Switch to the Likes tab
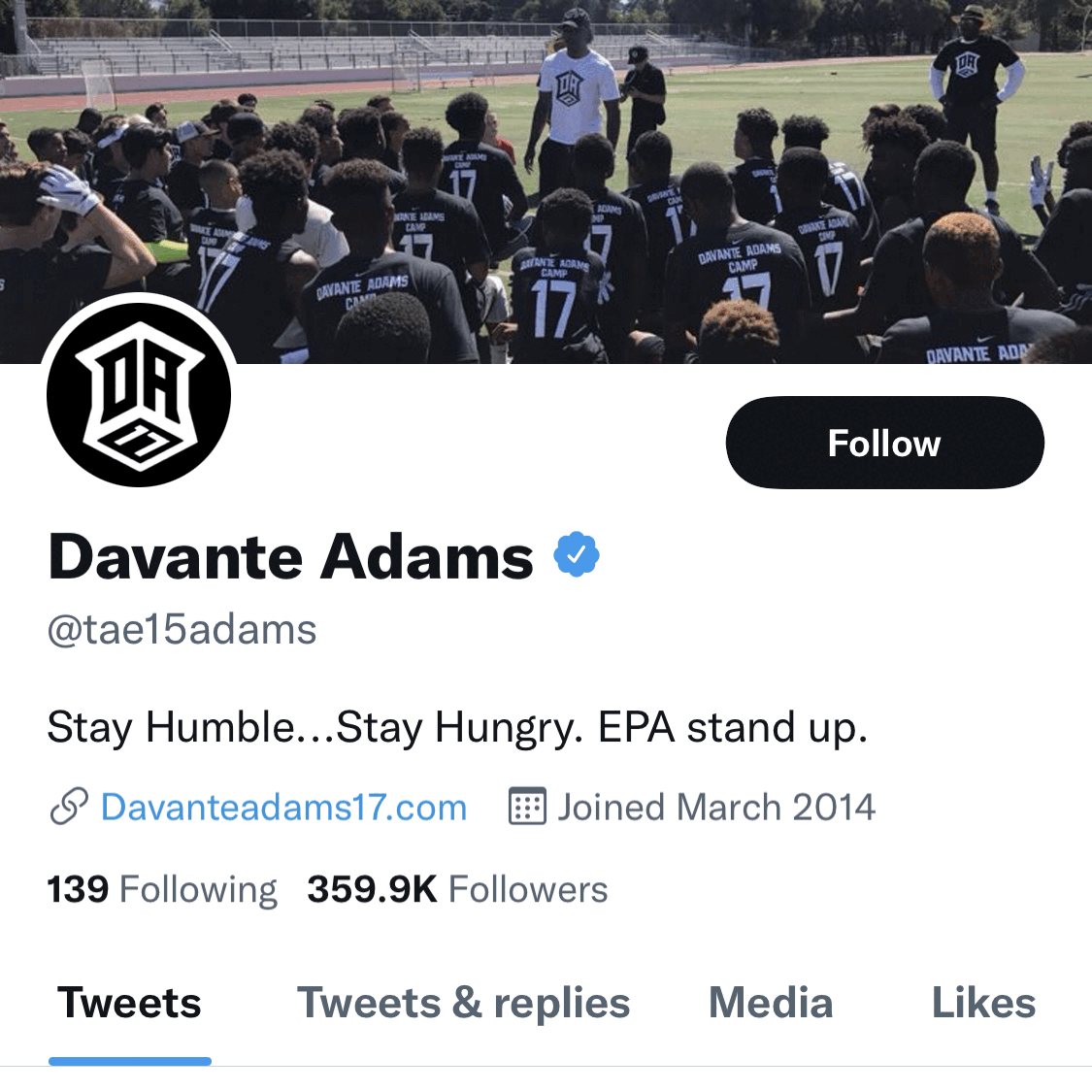1092x1092 pixels. point(983,1003)
